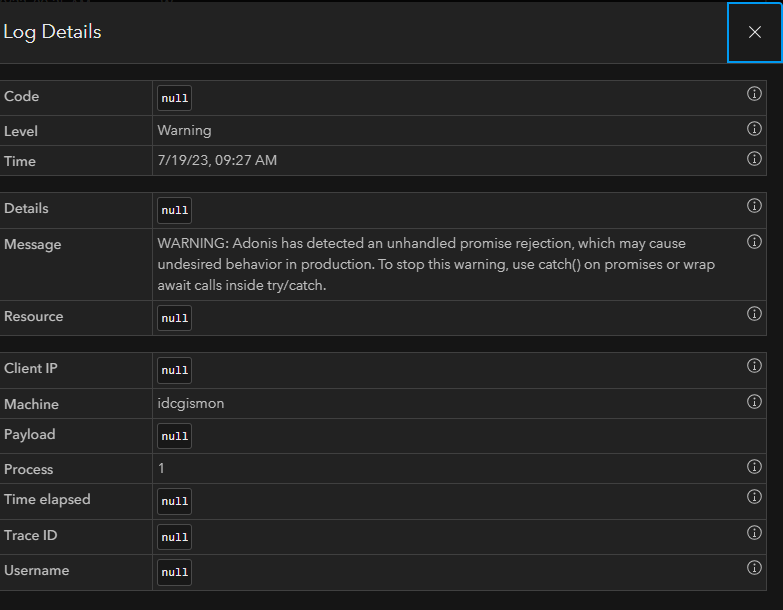Click the Log Details heading
The height and width of the screenshot is (610, 783).
[x=52, y=32]
